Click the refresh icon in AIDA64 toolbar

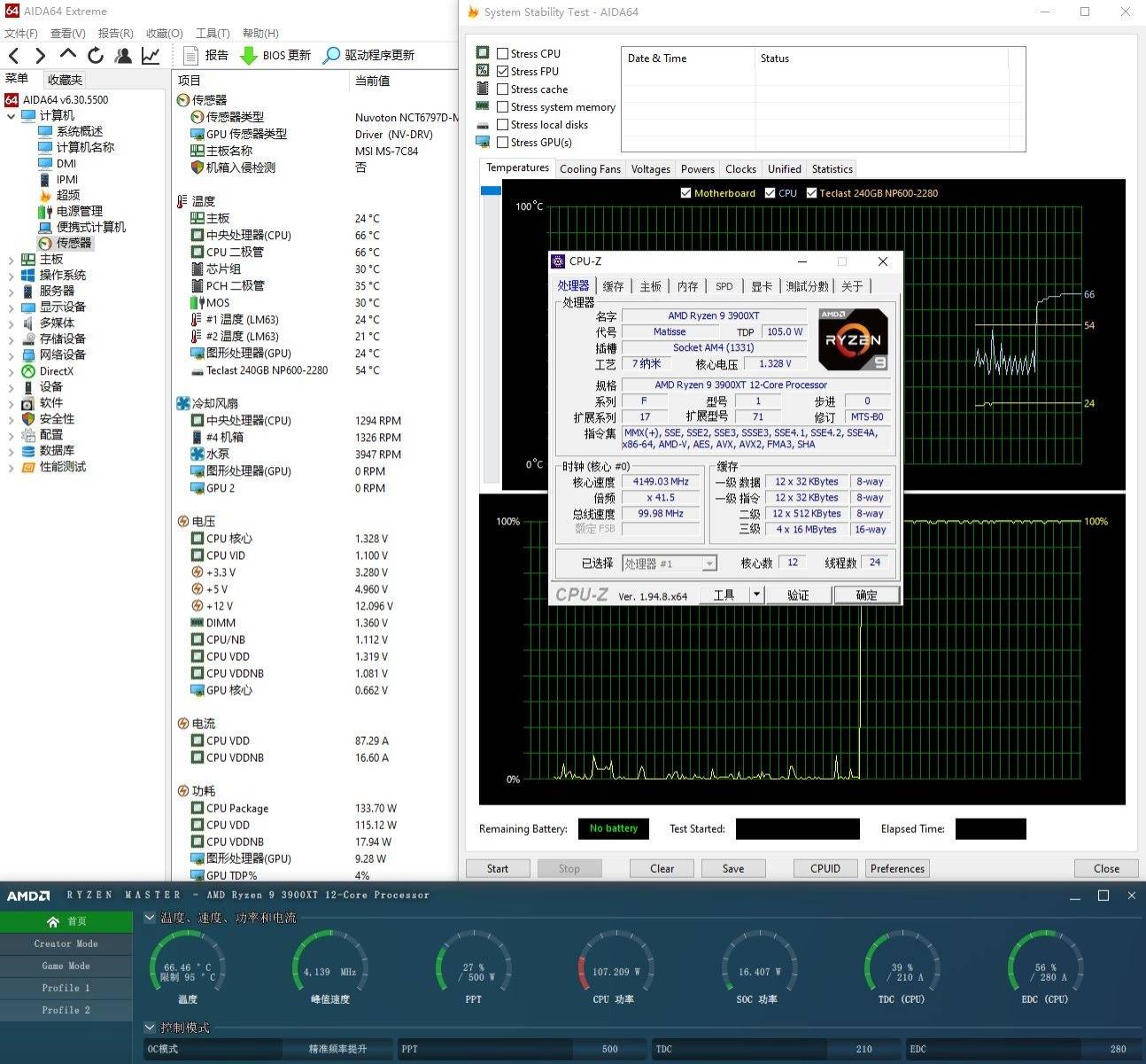95,55
